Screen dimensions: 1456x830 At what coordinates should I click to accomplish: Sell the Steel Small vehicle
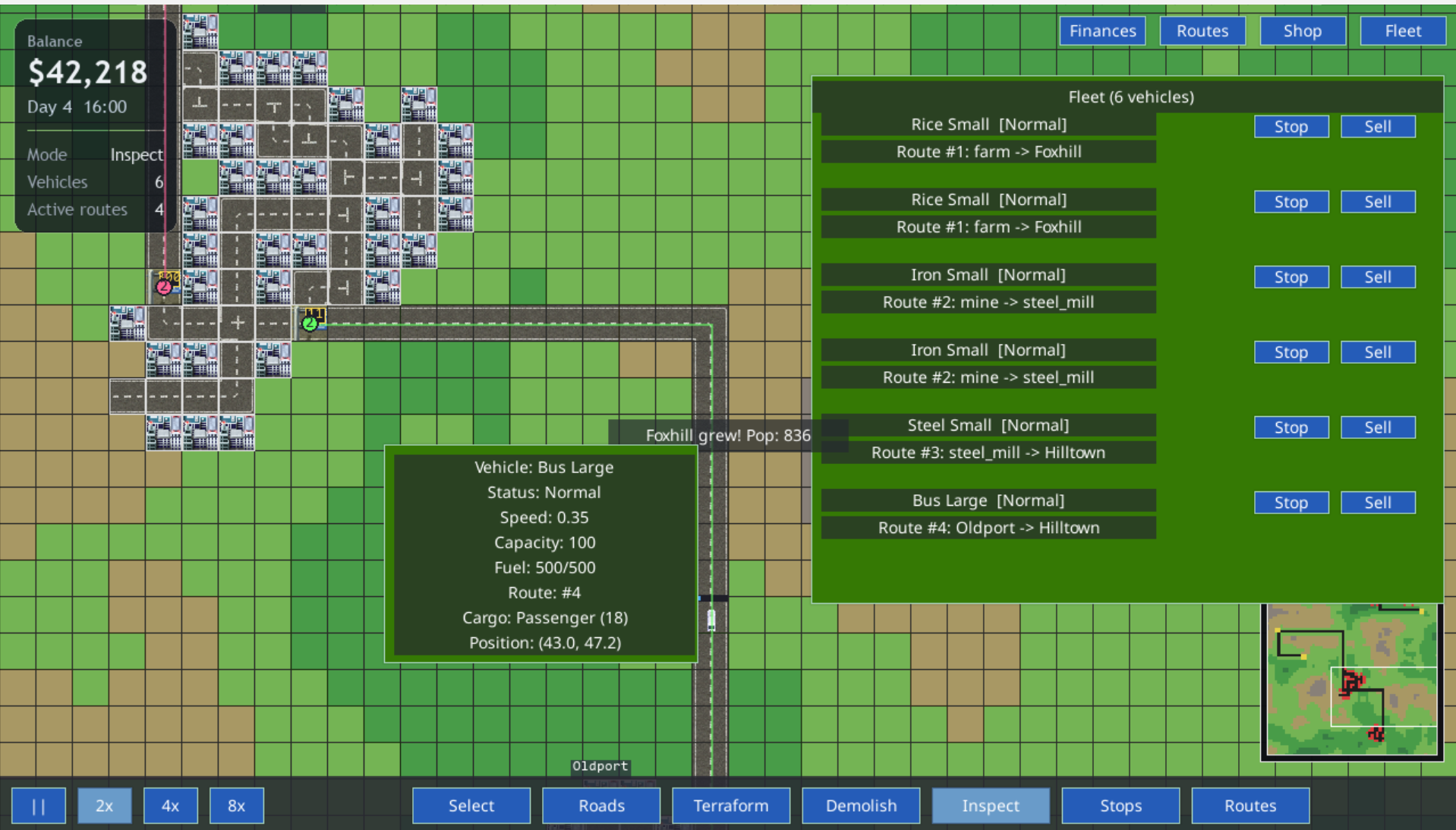(x=1378, y=428)
